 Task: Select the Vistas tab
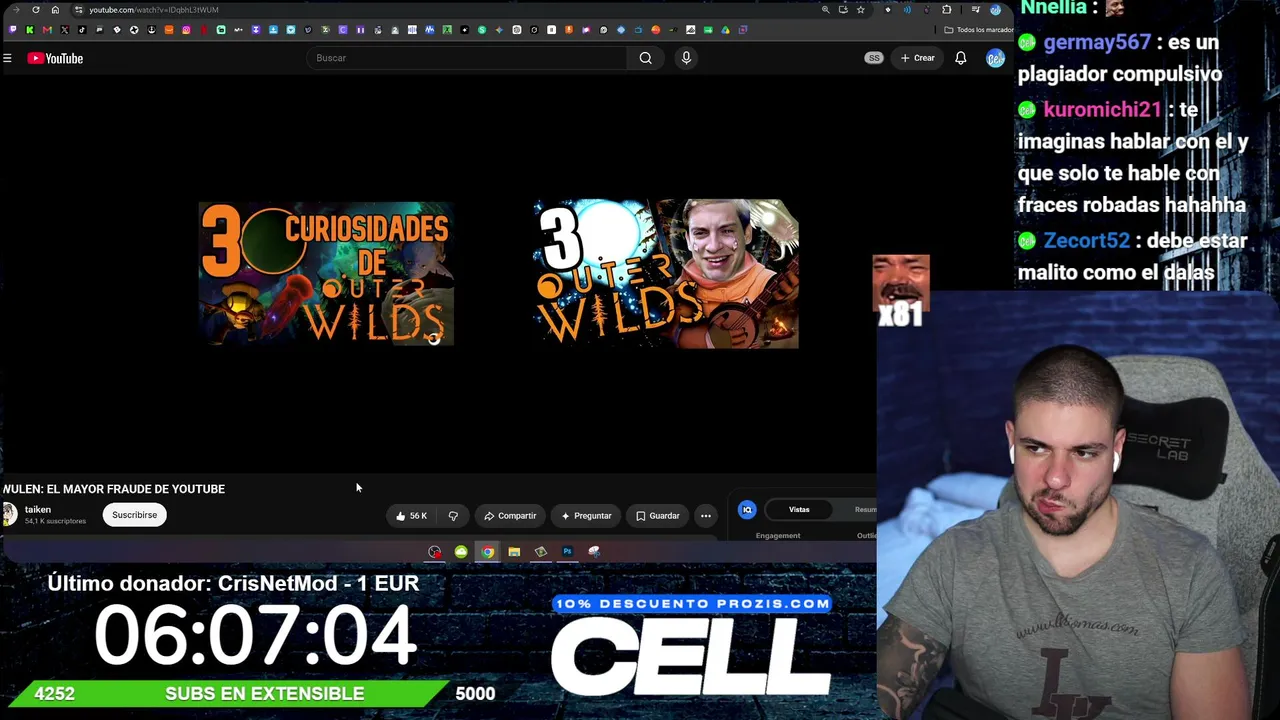pos(799,510)
